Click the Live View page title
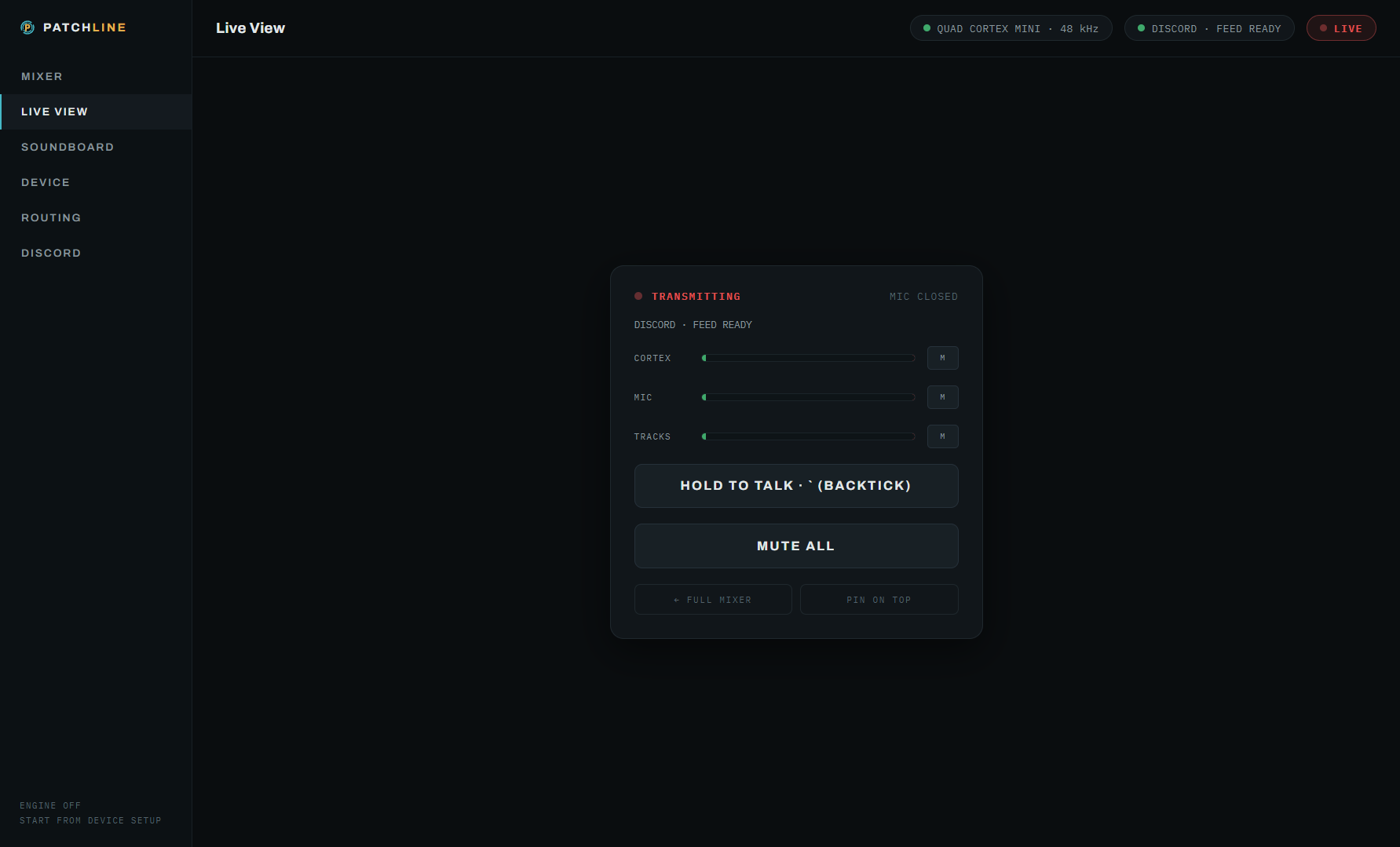 click(250, 28)
